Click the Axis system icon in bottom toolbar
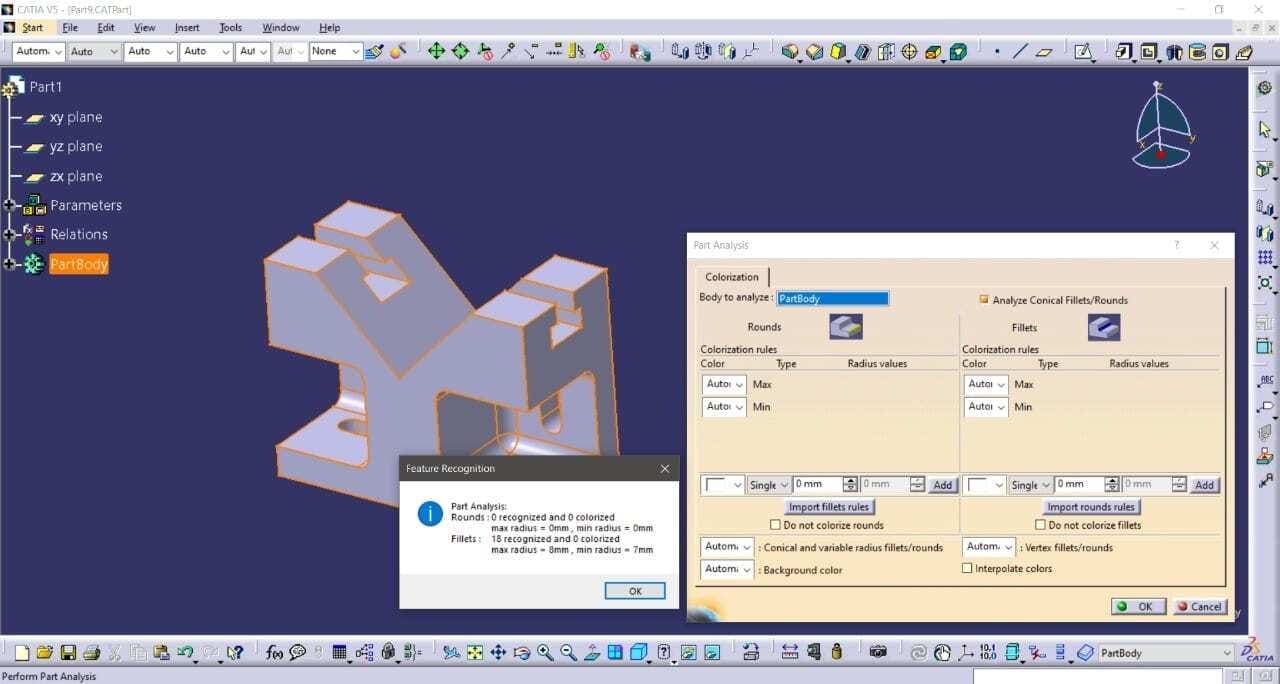The height and width of the screenshot is (684, 1280). point(966,653)
